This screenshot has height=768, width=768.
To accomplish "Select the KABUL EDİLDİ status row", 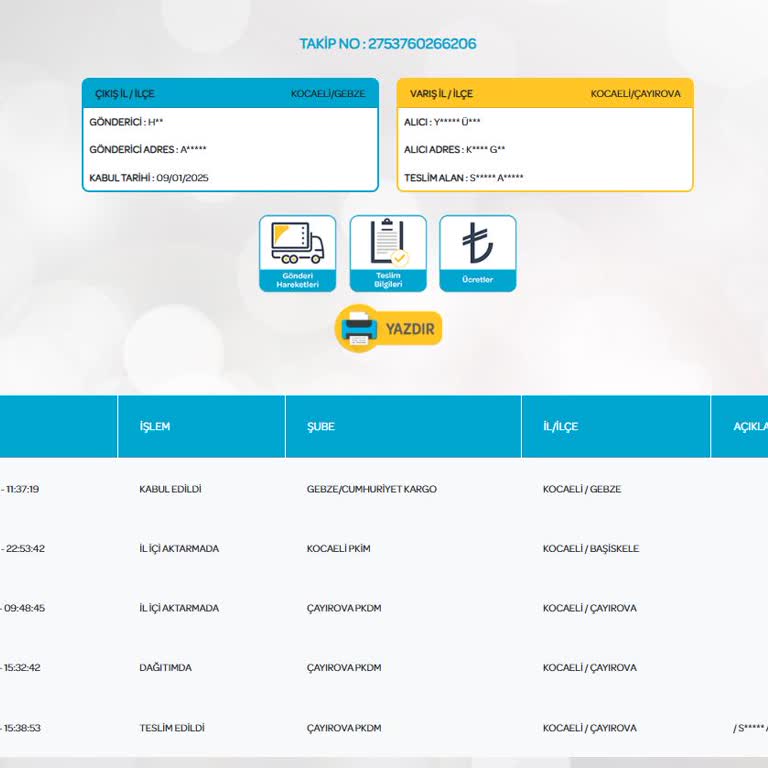I will pos(170,489).
